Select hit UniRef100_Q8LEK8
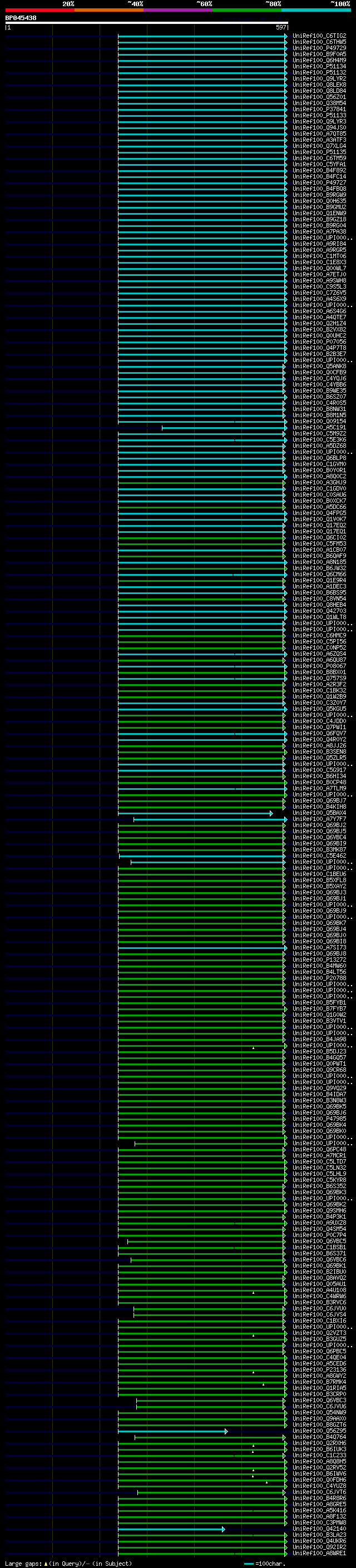This screenshot has width=356, height=1568. tap(319, 85)
